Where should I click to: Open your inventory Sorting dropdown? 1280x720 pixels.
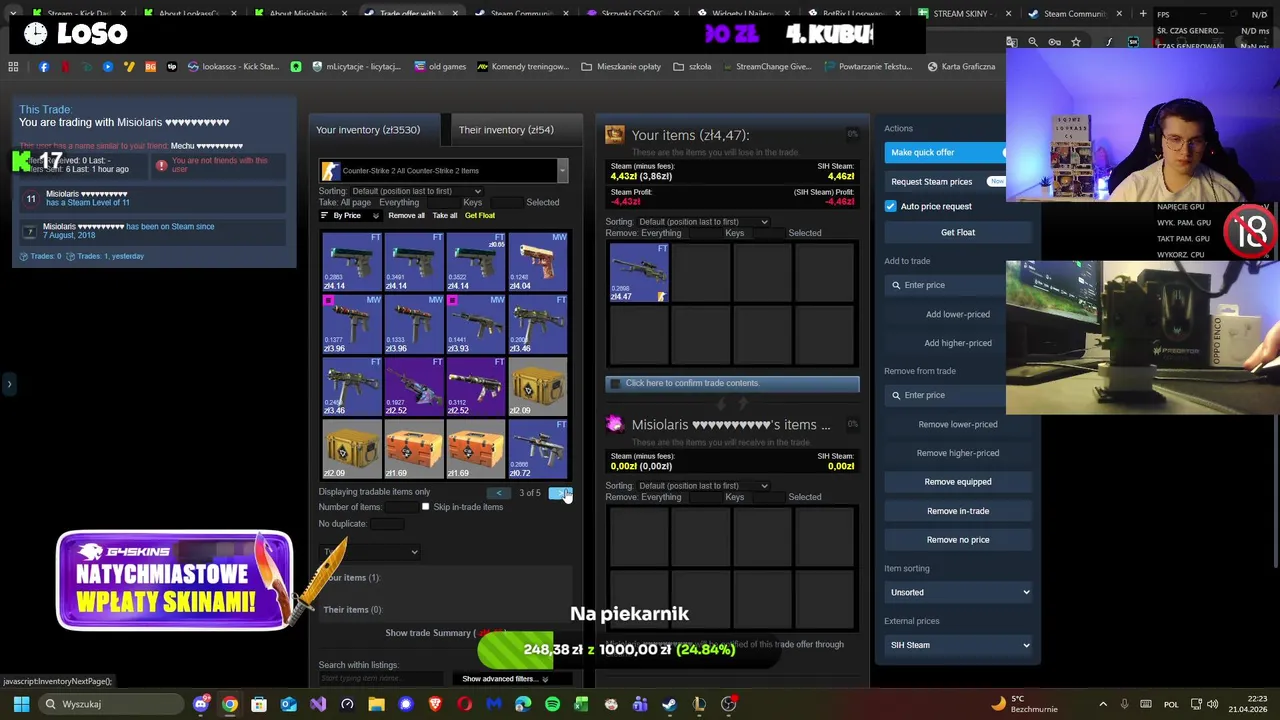417,191
